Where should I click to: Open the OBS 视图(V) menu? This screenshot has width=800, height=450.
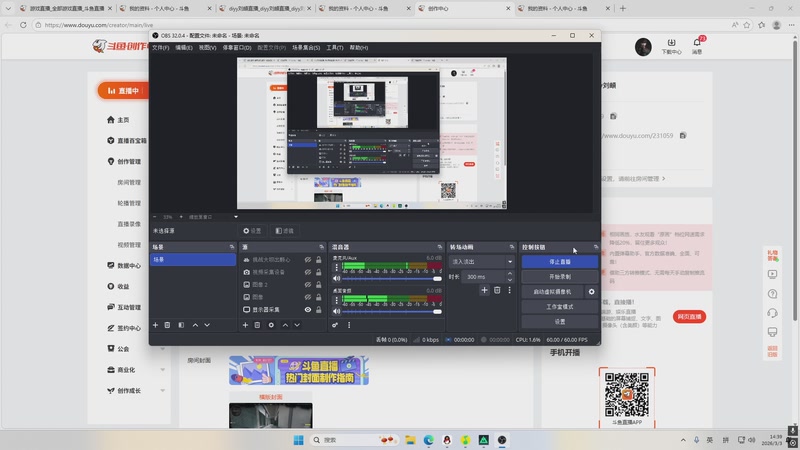(x=207, y=47)
